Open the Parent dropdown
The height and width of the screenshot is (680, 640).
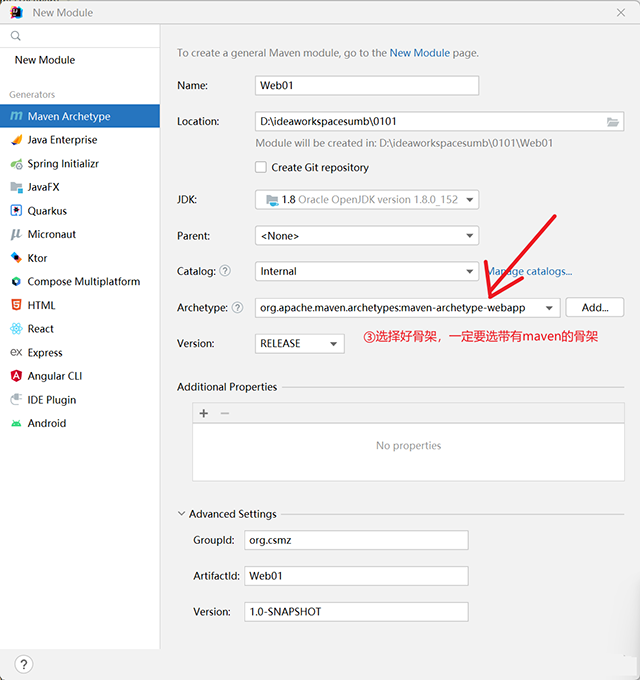367,236
